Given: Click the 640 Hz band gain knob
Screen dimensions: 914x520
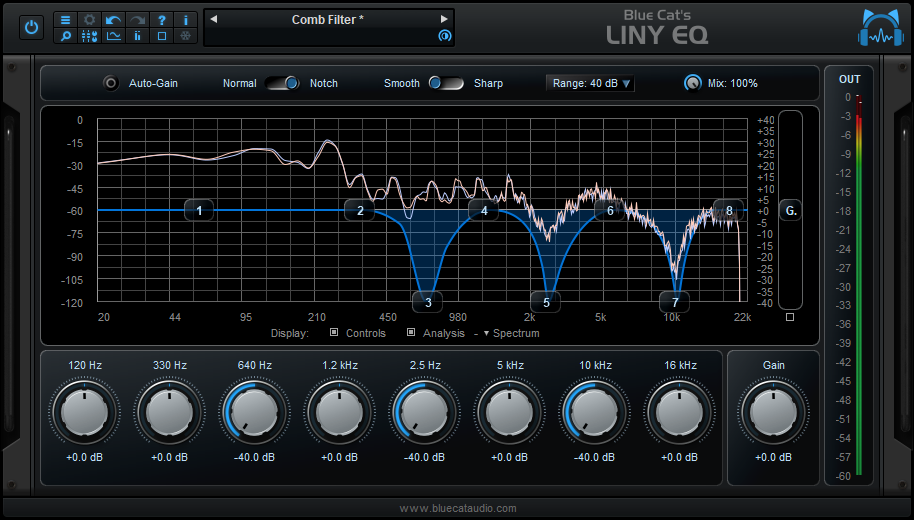Looking at the screenshot, I should pos(254,410).
